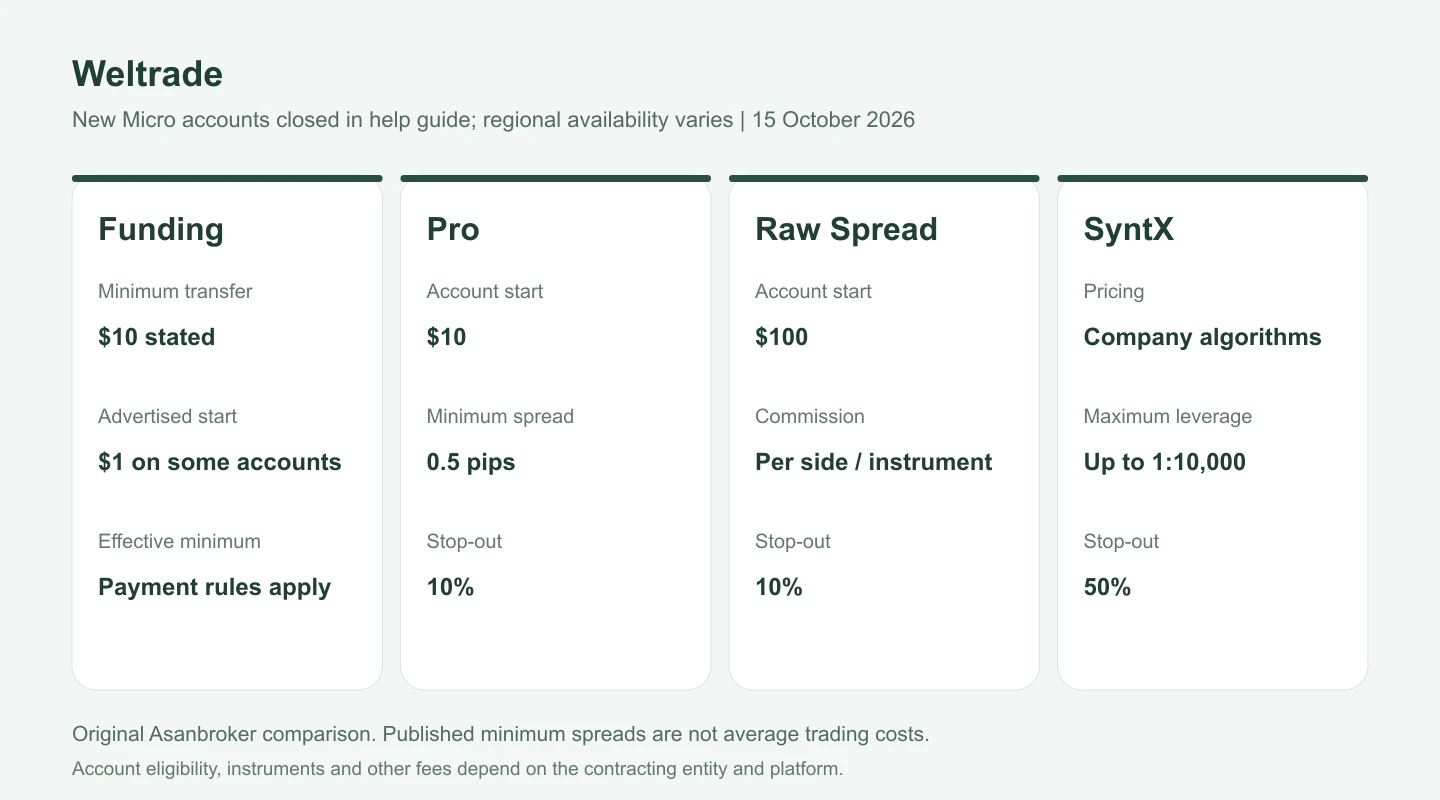
Task: Click the Raw Spread $100 account start
Action: coord(782,337)
